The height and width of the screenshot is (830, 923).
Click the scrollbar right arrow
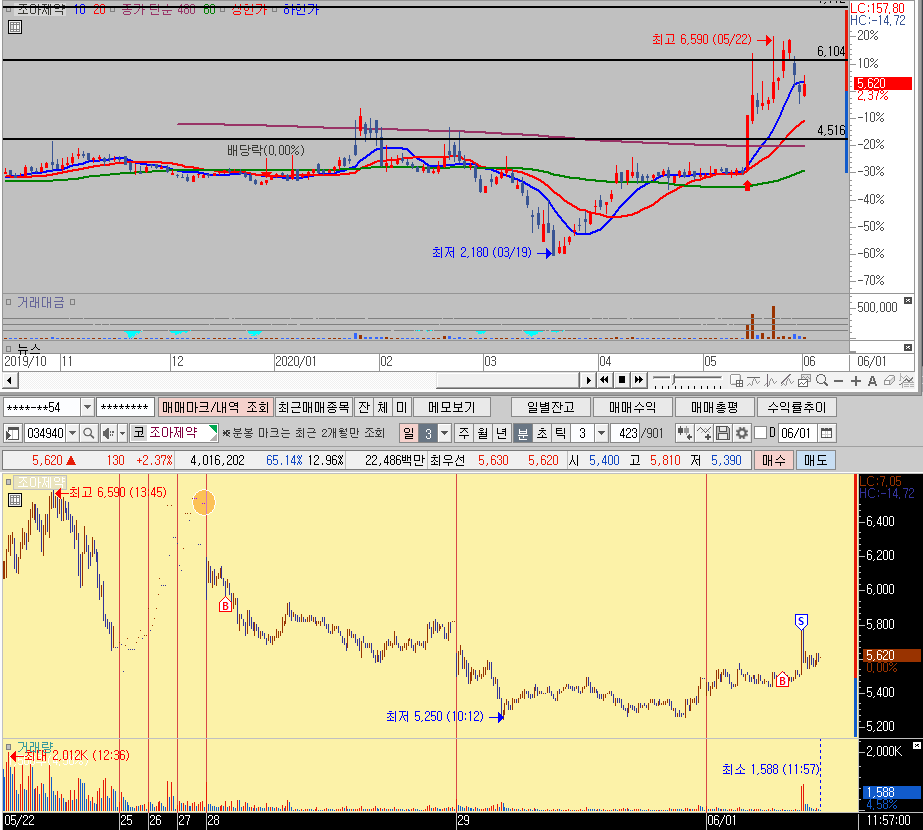coord(587,381)
